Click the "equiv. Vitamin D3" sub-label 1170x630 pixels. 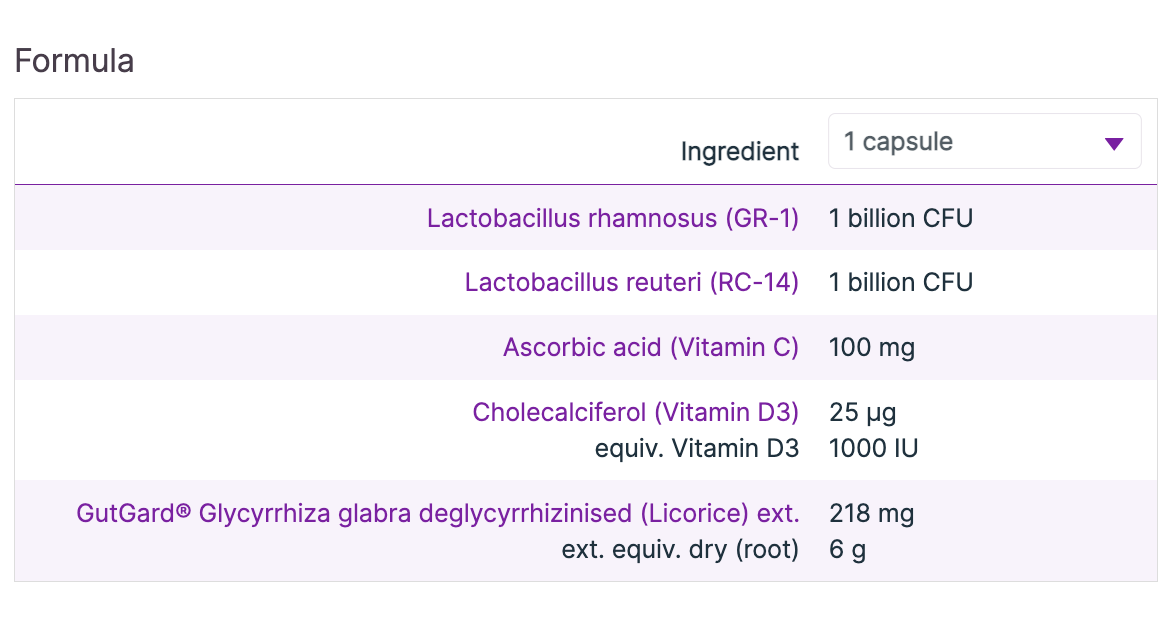696,448
